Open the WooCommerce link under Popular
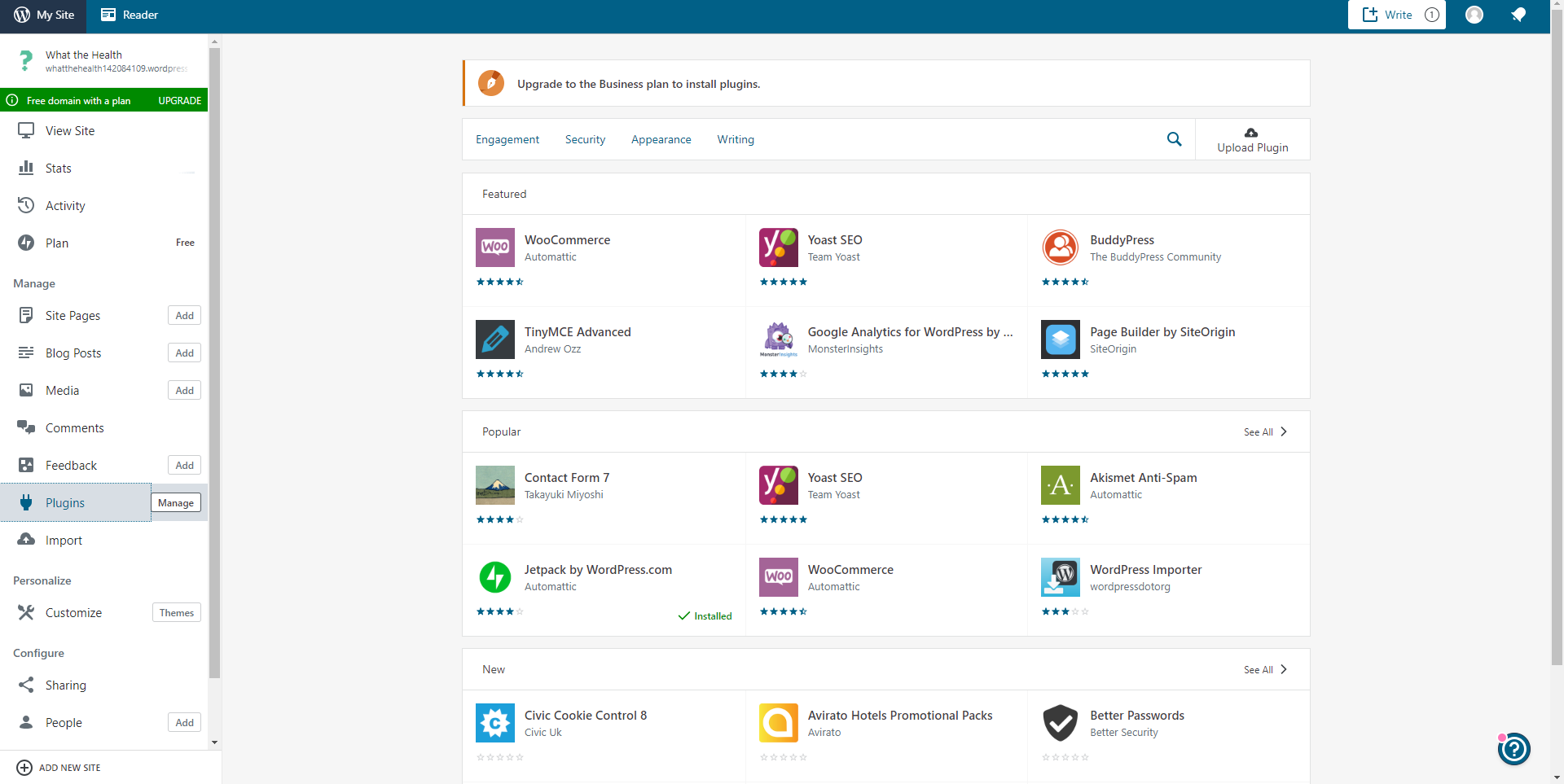 pos(850,570)
